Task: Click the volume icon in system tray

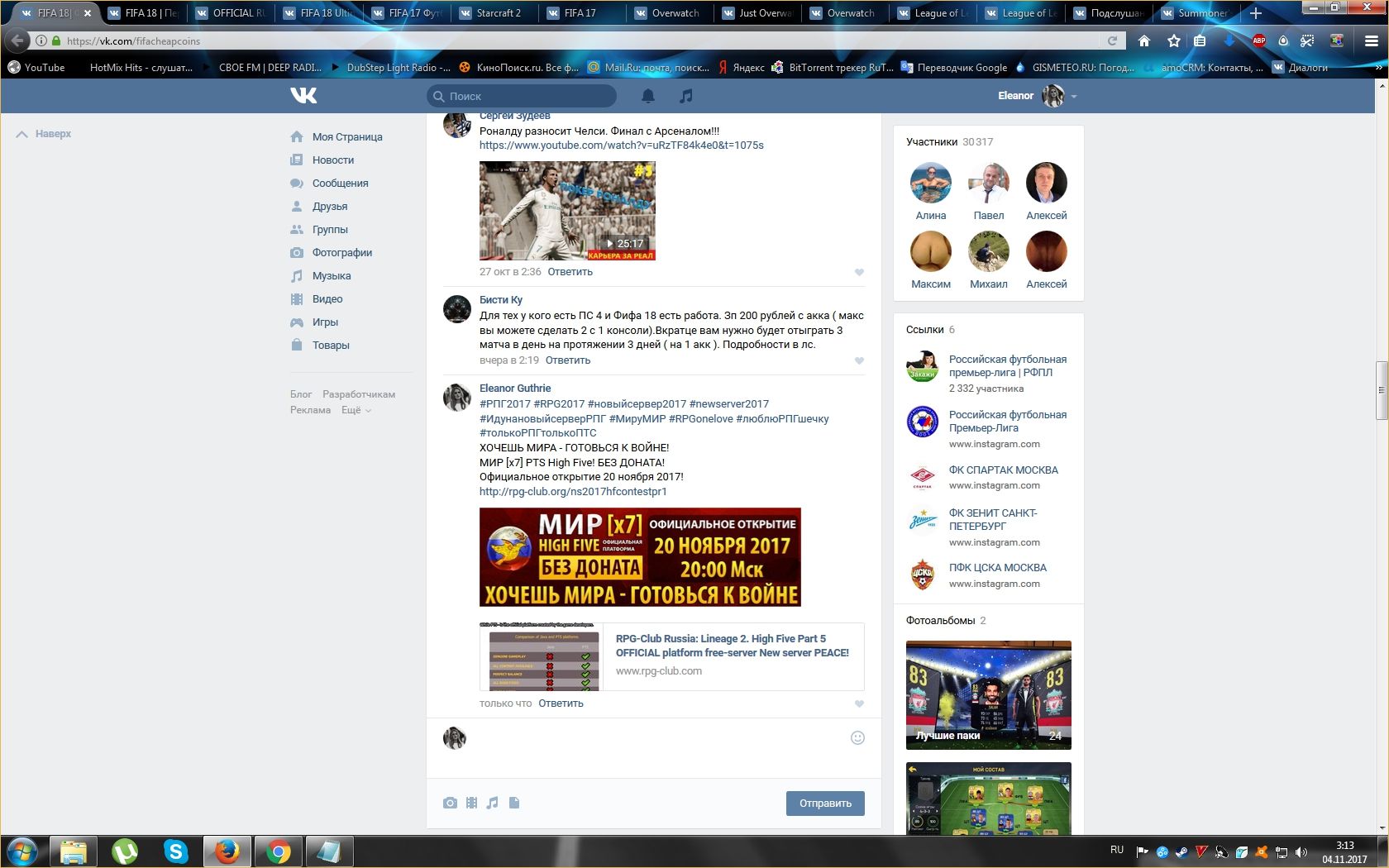Action: point(1301,852)
